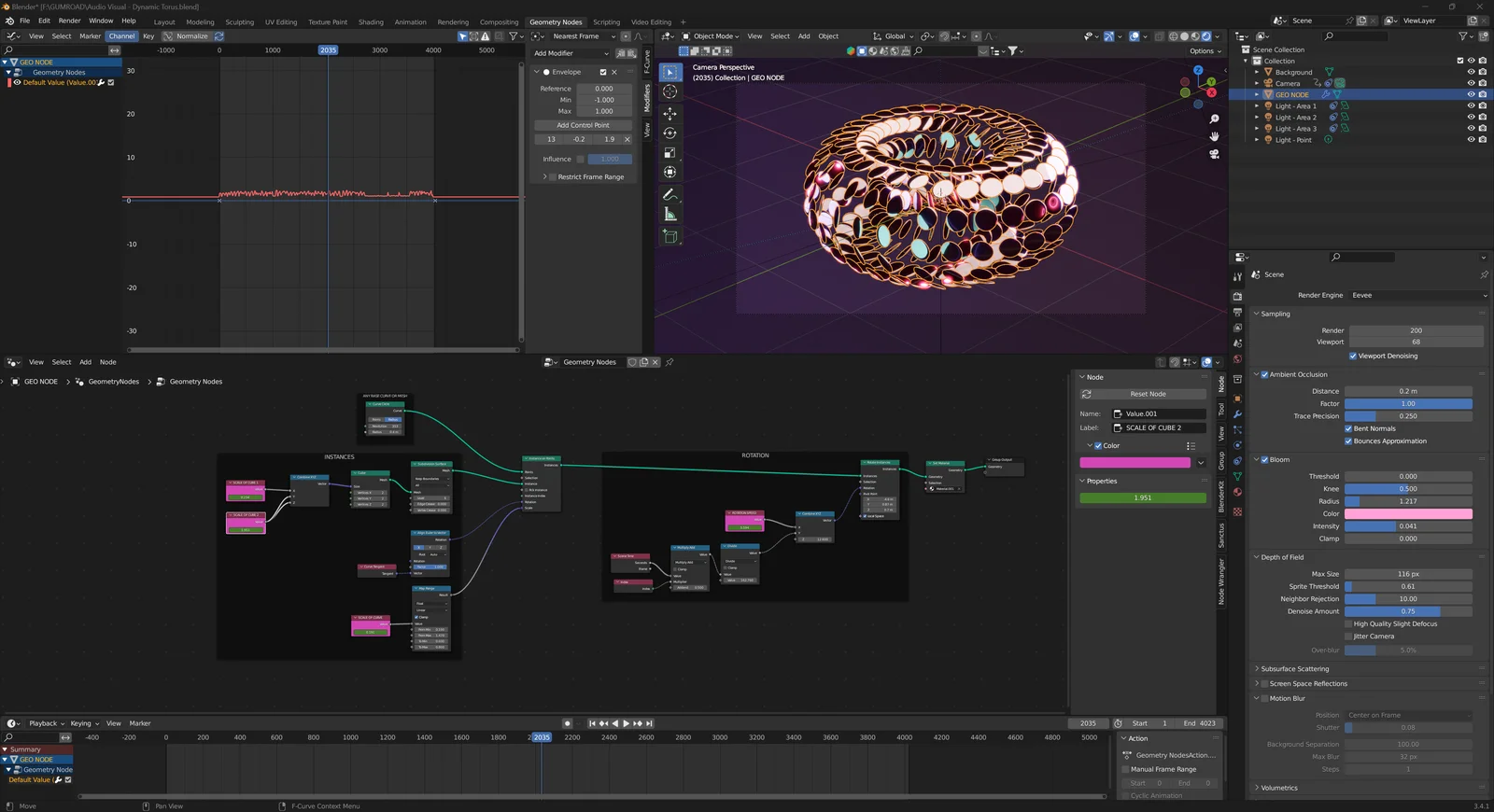Screen dimensions: 1494x812
Task: Open the Render menu in top bar
Action: click(69, 21)
